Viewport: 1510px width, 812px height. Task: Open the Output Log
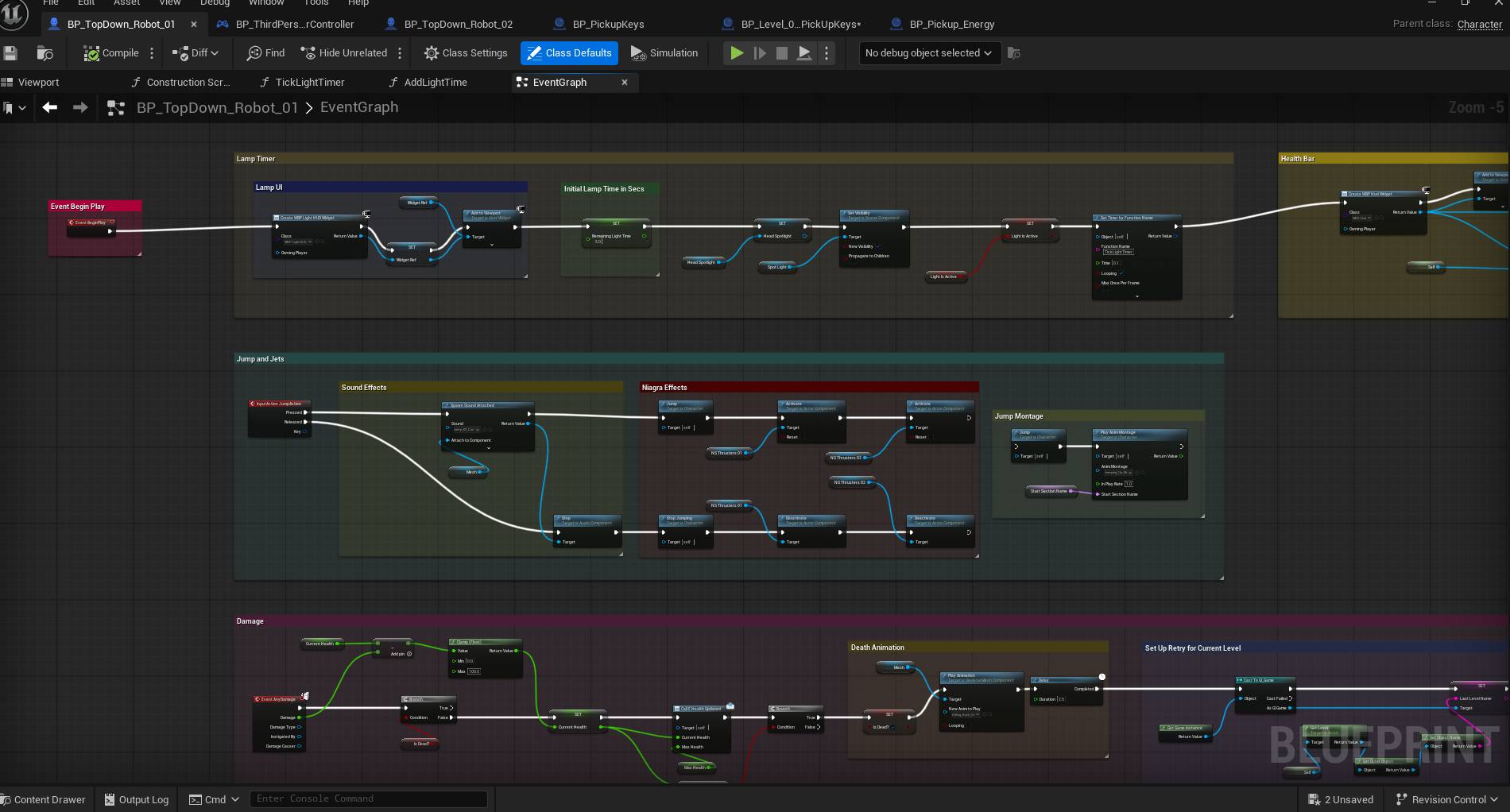click(x=137, y=799)
